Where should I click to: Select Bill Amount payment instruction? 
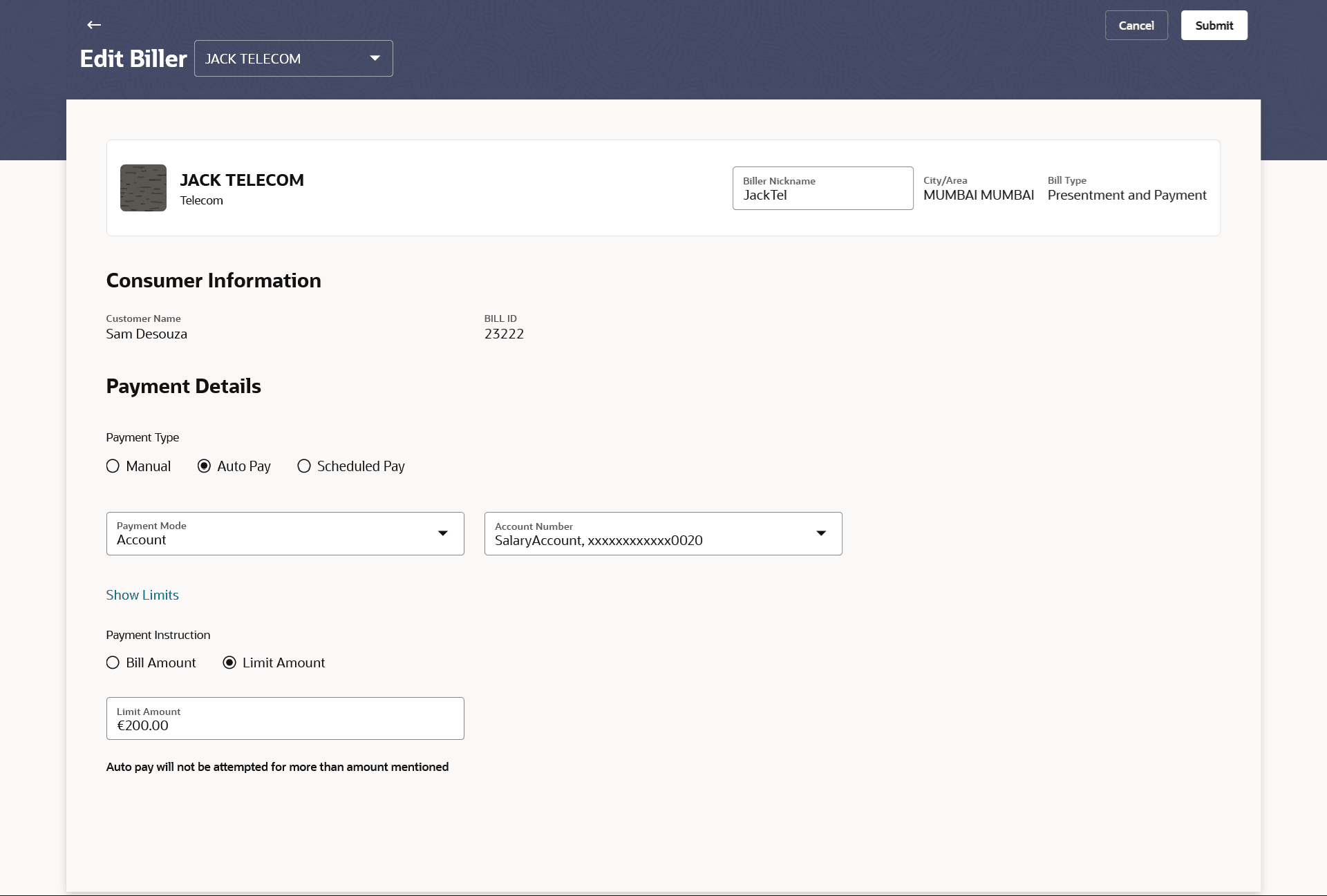coord(113,663)
